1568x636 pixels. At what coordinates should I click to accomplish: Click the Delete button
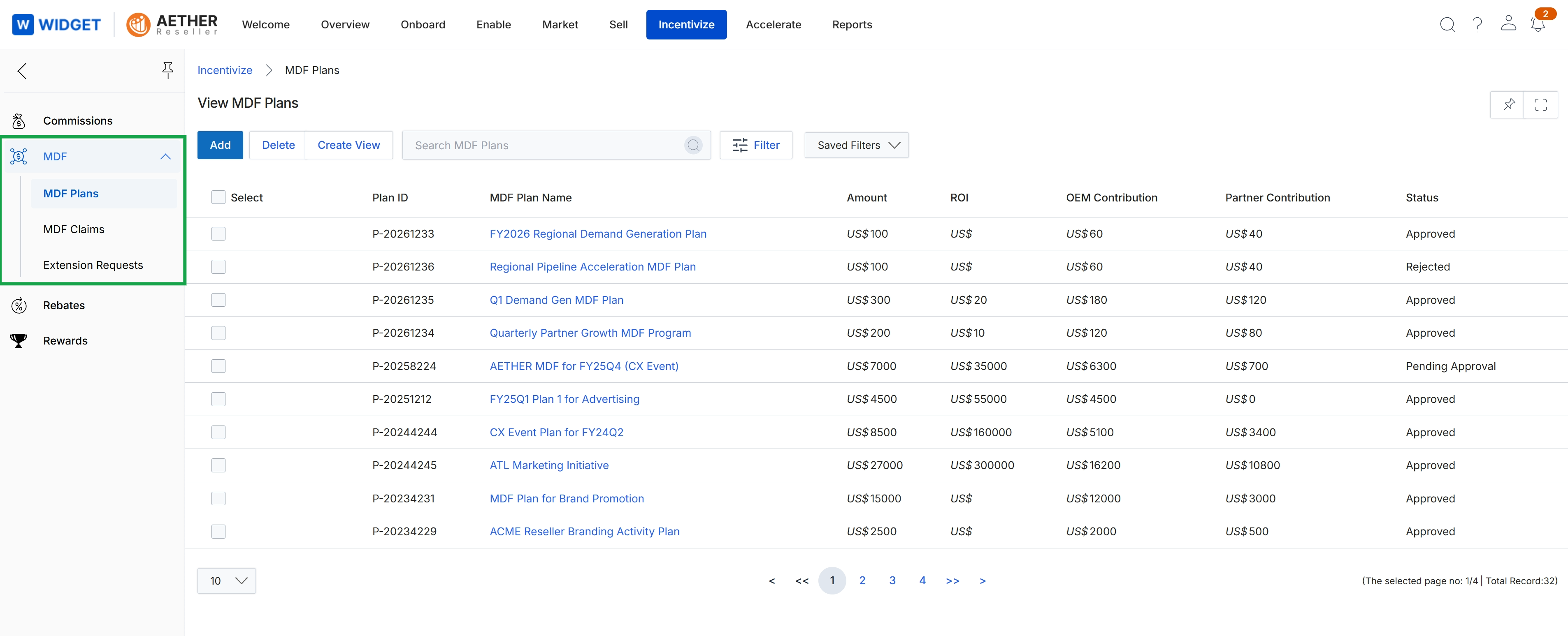pos(278,145)
